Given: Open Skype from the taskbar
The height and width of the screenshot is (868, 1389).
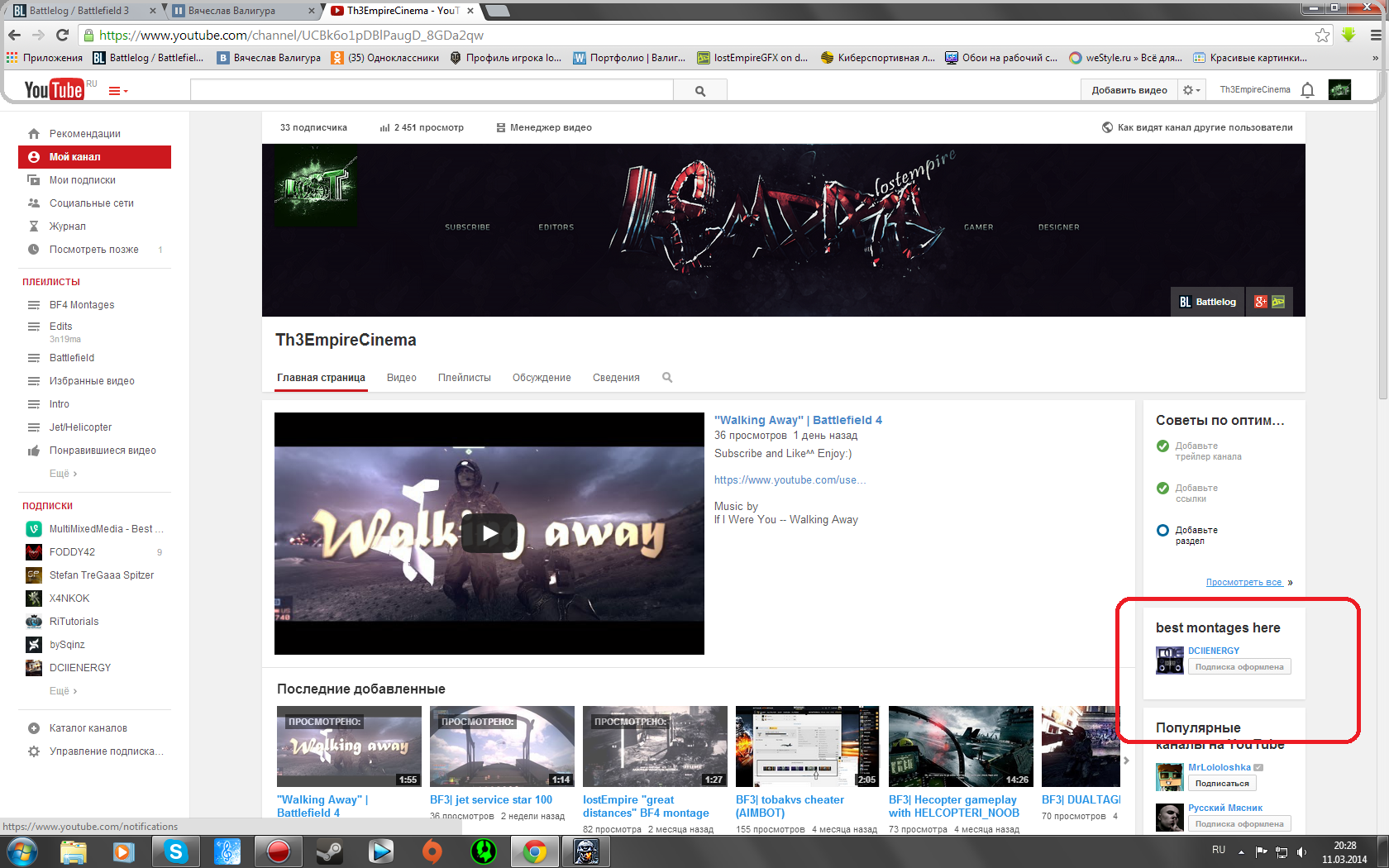Looking at the screenshot, I should [x=176, y=851].
